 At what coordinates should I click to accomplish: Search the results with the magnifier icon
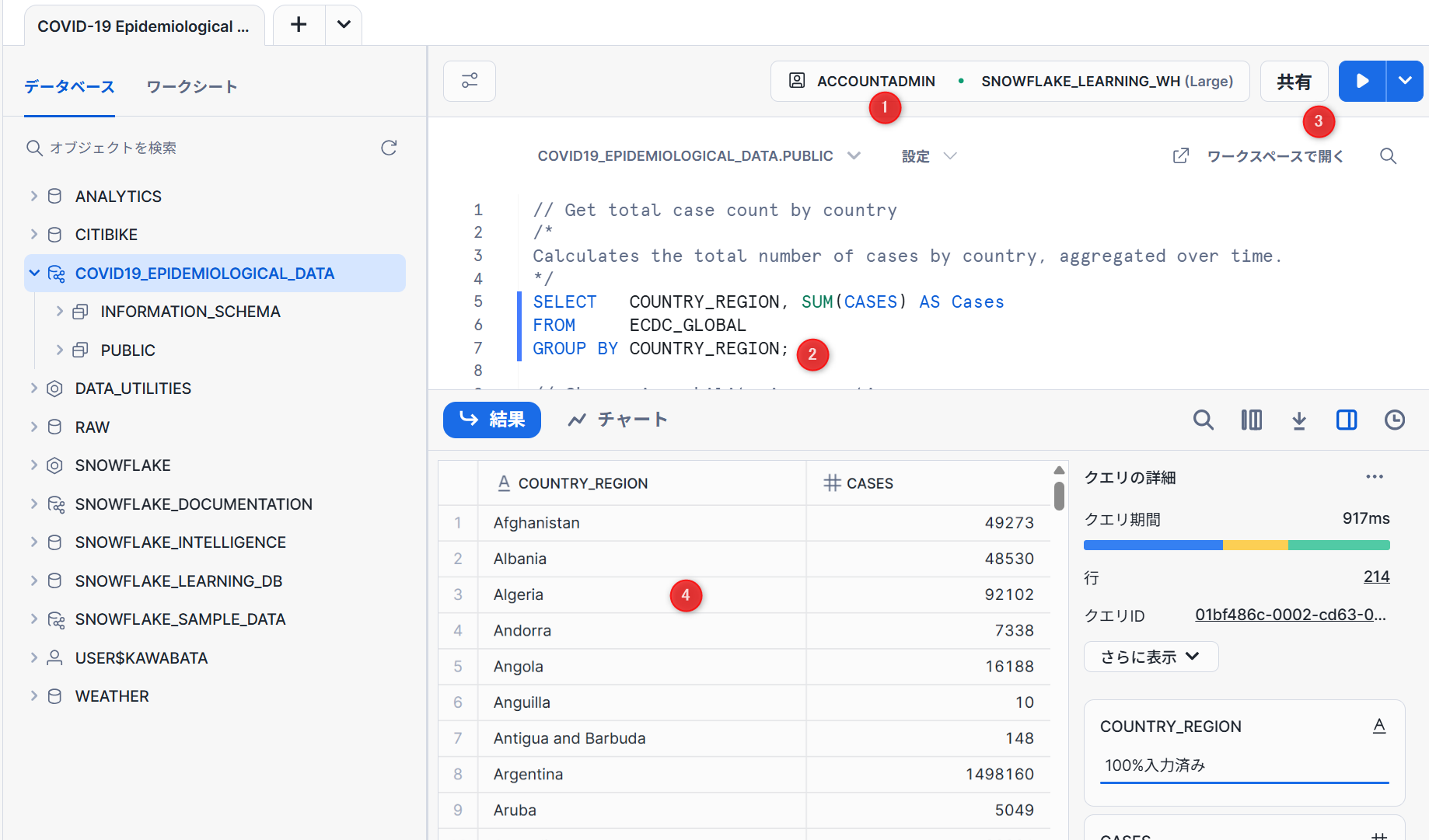pos(1203,420)
